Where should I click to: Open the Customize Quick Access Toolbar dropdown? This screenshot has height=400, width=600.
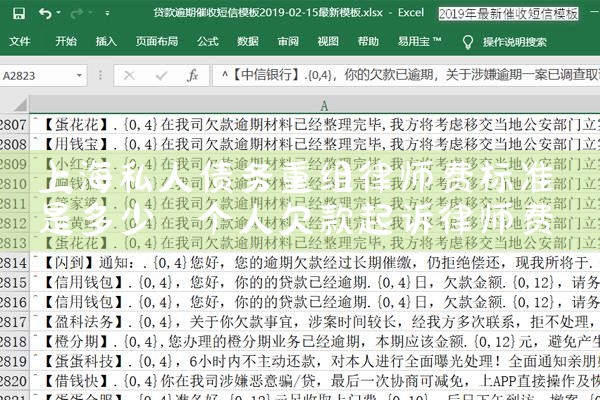click(x=108, y=13)
